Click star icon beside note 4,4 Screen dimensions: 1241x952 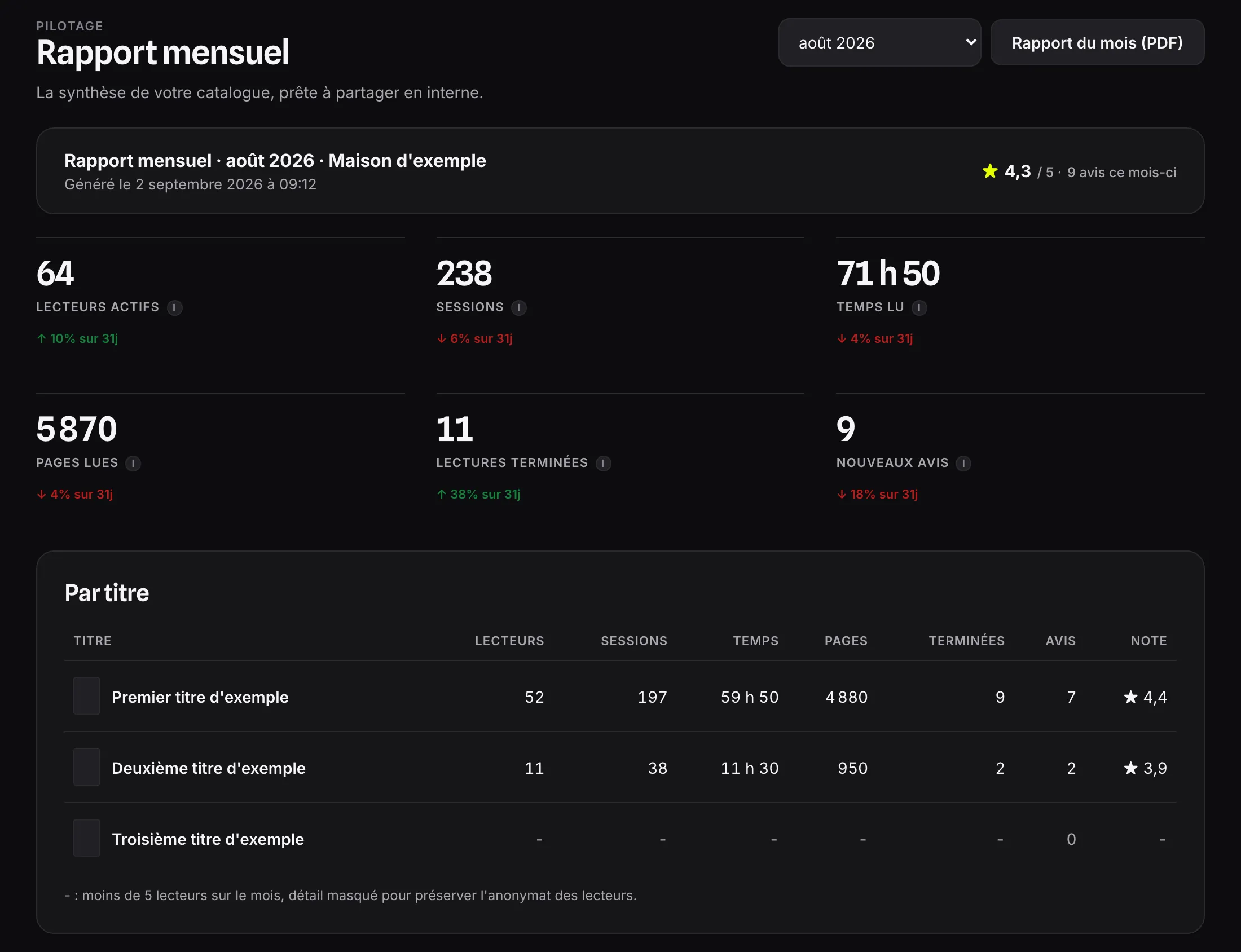tap(1130, 697)
